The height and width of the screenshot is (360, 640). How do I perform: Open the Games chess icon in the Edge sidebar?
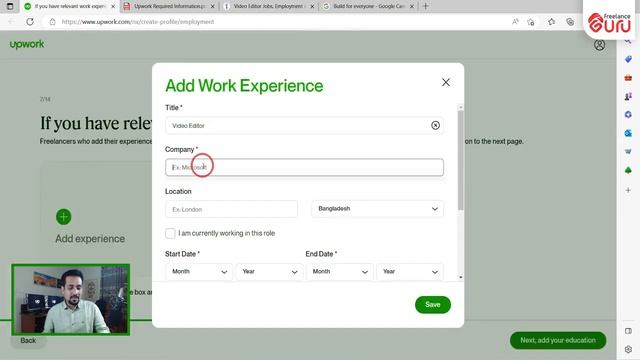628,96
